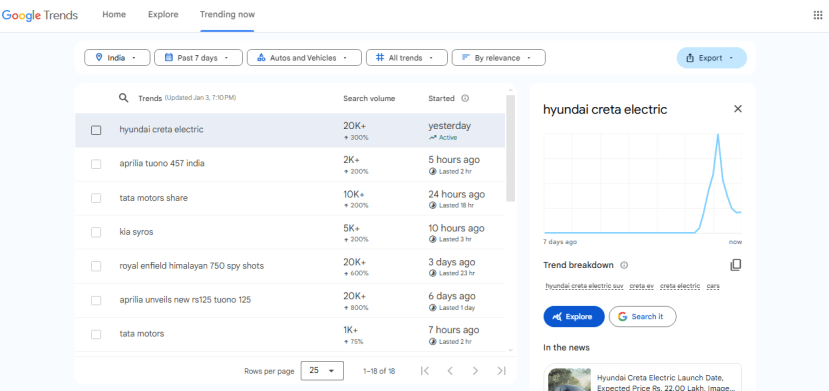Open the aprilia tuono 457 india trend
This screenshot has height=391, width=829.
pos(290,164)
